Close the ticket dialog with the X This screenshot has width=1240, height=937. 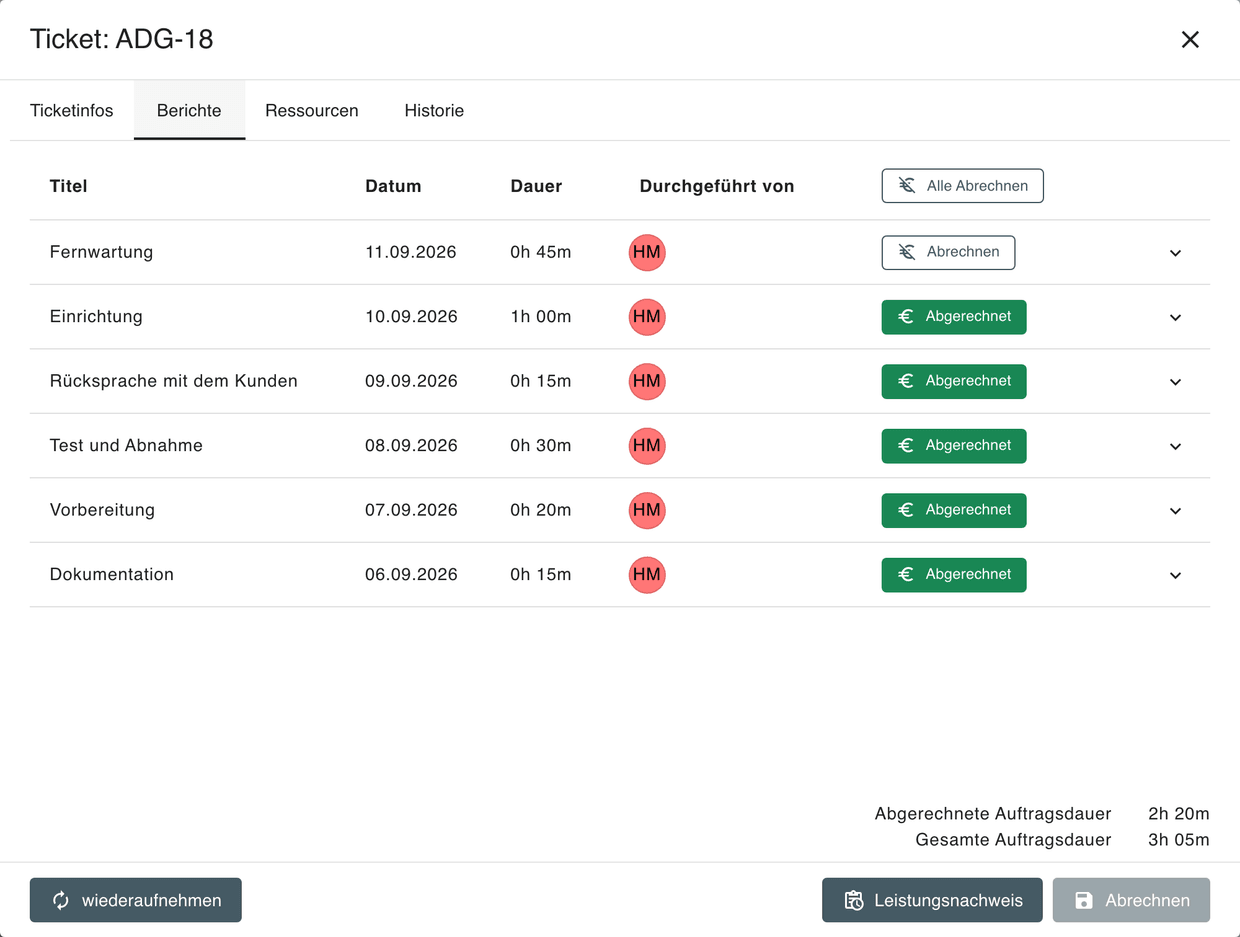click(x=1190, y=39)
